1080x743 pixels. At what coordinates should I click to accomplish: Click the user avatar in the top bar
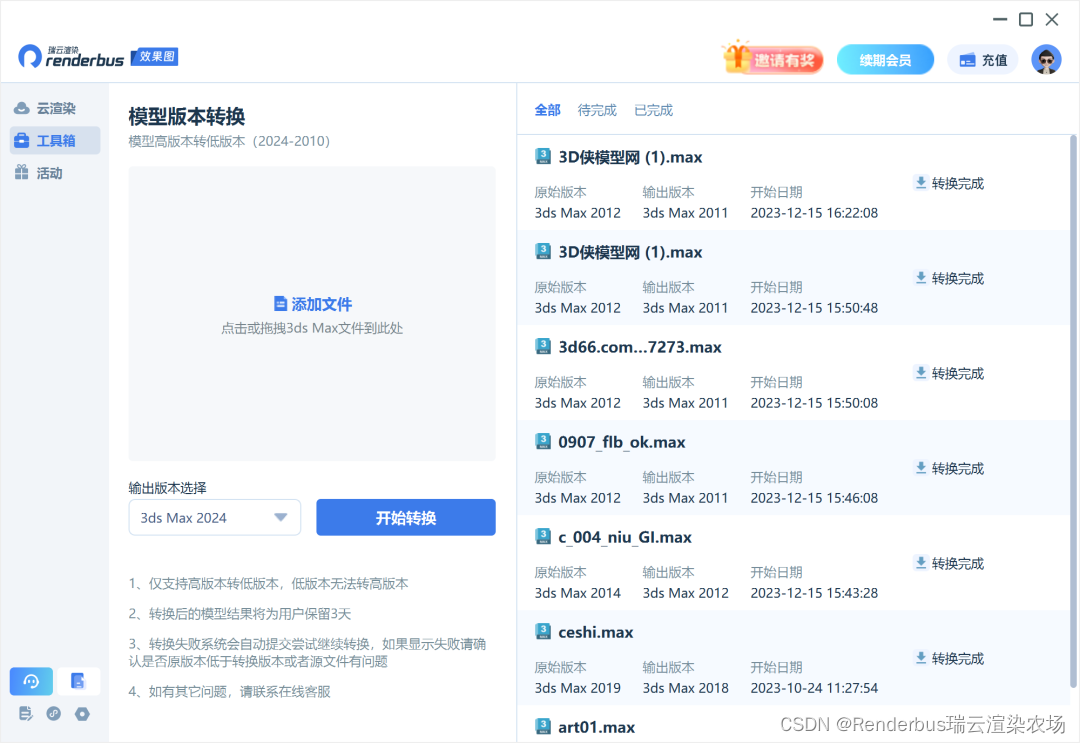point(1046,60)
